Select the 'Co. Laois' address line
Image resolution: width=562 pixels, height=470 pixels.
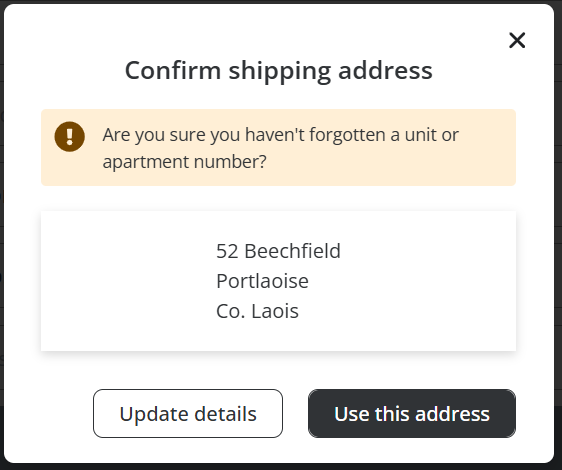tap(257, 311)
